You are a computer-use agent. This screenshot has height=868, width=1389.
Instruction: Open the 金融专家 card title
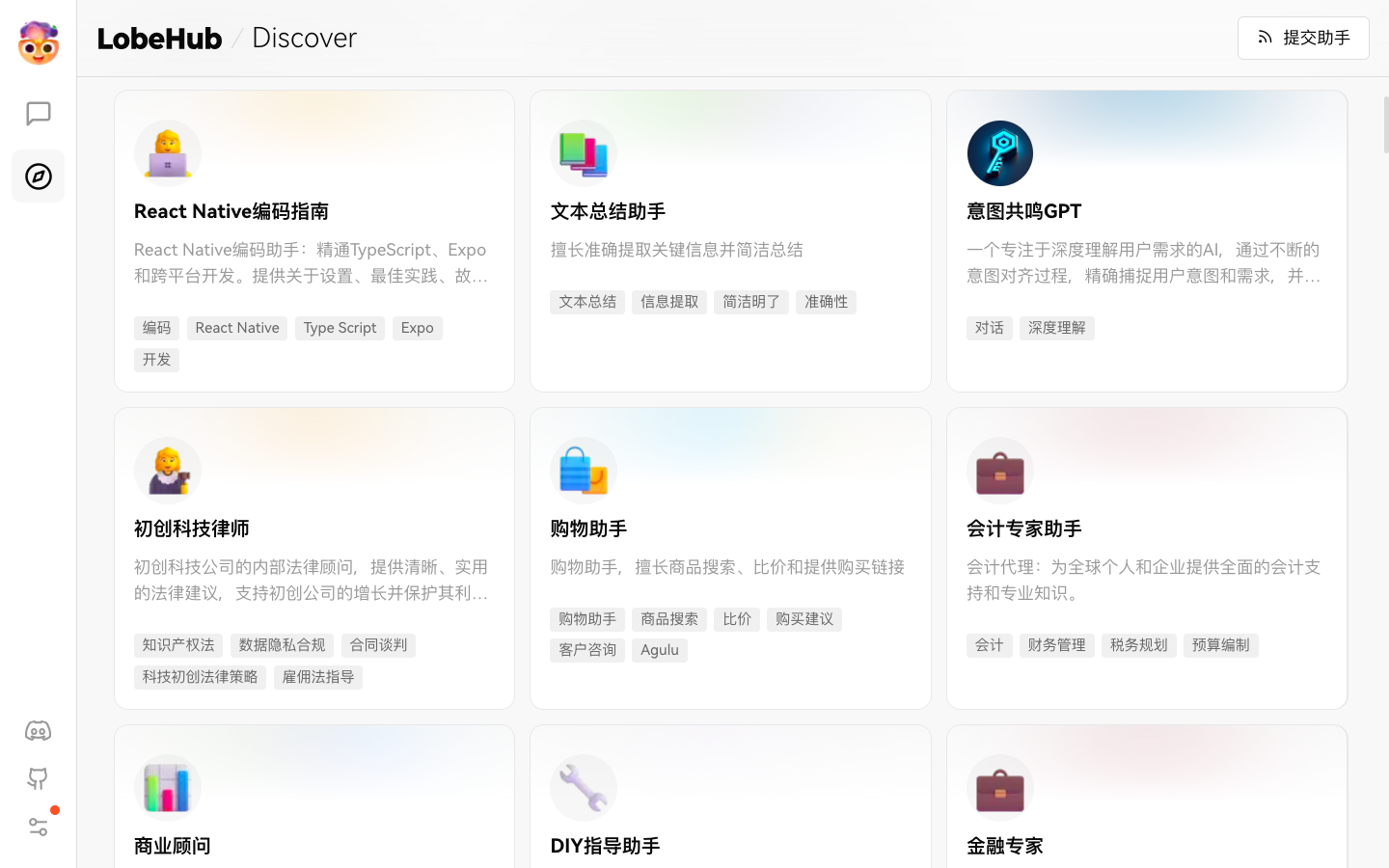coord(1005,846)
